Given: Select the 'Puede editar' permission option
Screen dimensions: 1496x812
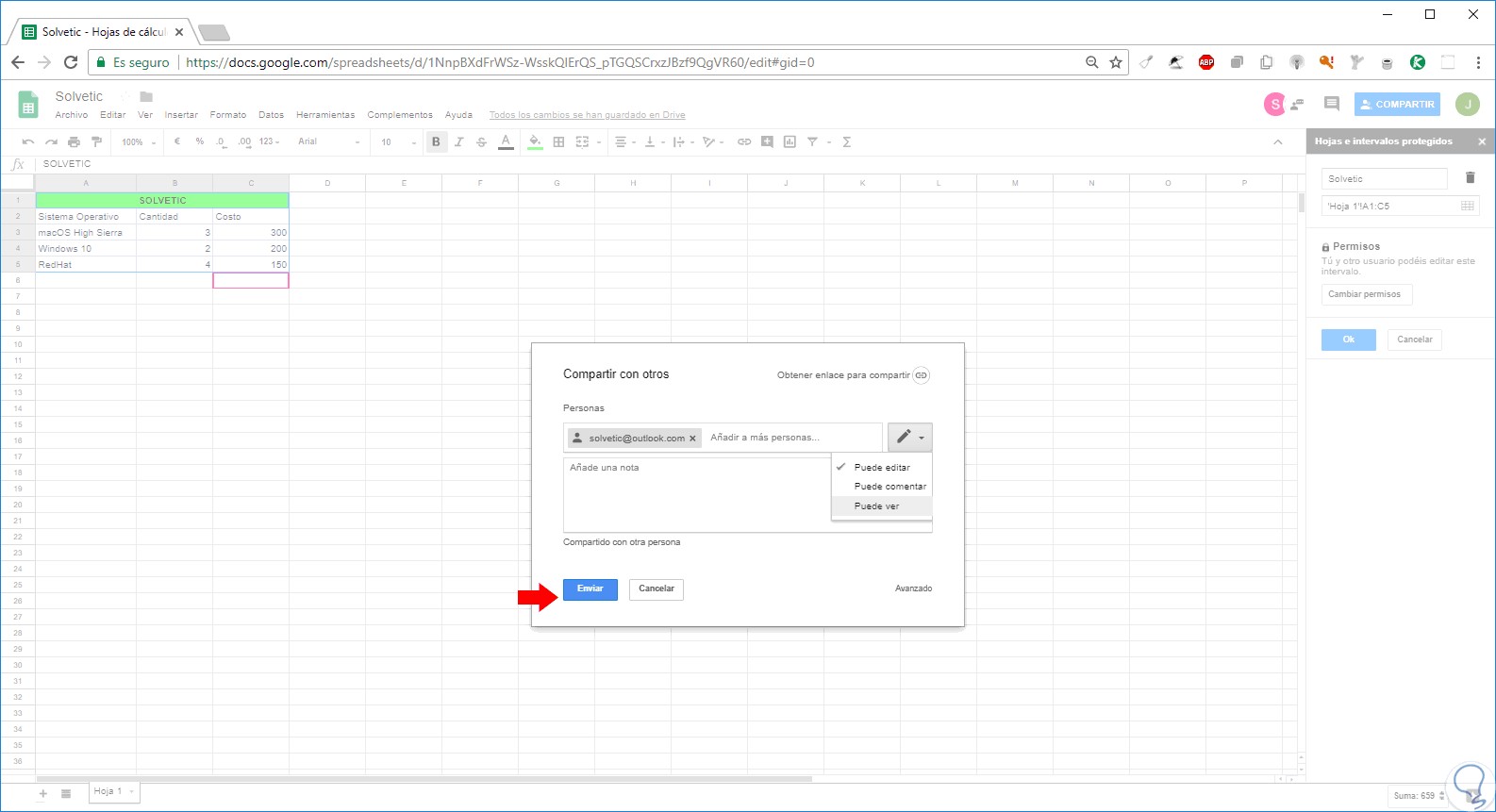Looking at the screenshot, I should [x=882, y=468].
